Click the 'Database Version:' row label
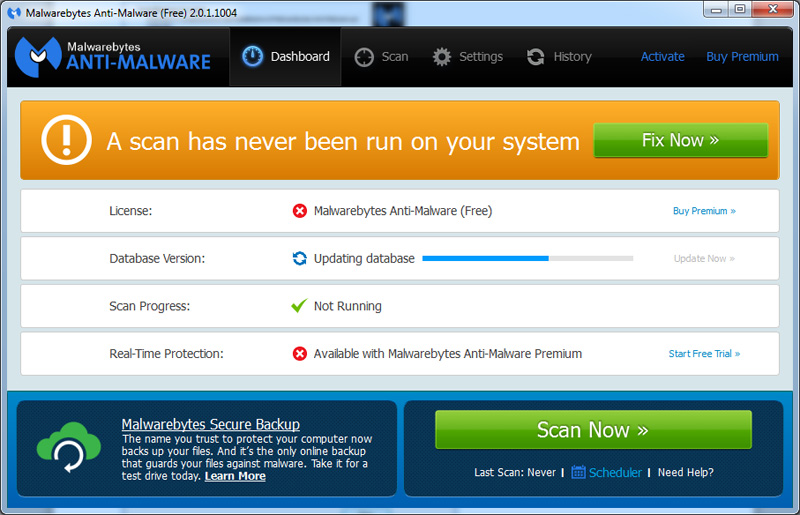 coord(157,258)
